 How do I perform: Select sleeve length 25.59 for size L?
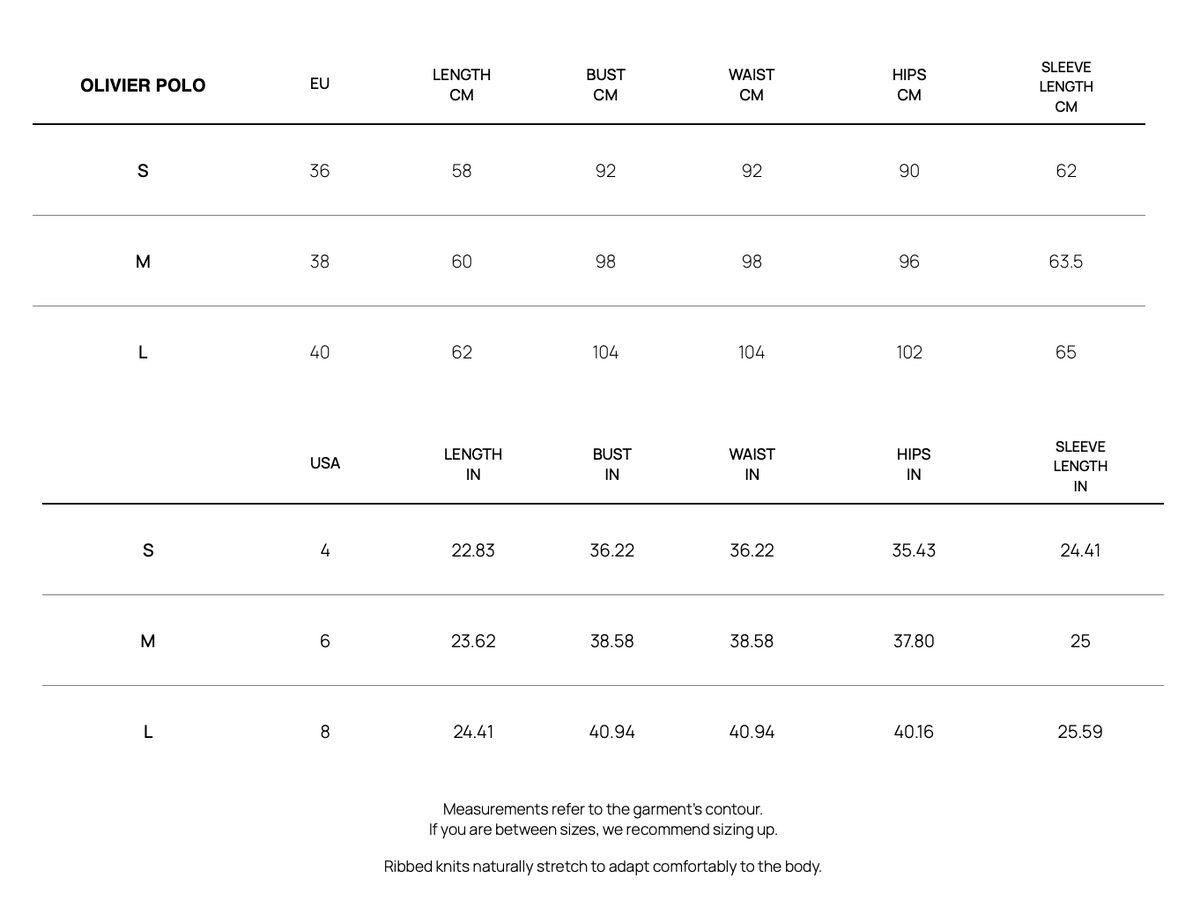[x=1080, y=732]
